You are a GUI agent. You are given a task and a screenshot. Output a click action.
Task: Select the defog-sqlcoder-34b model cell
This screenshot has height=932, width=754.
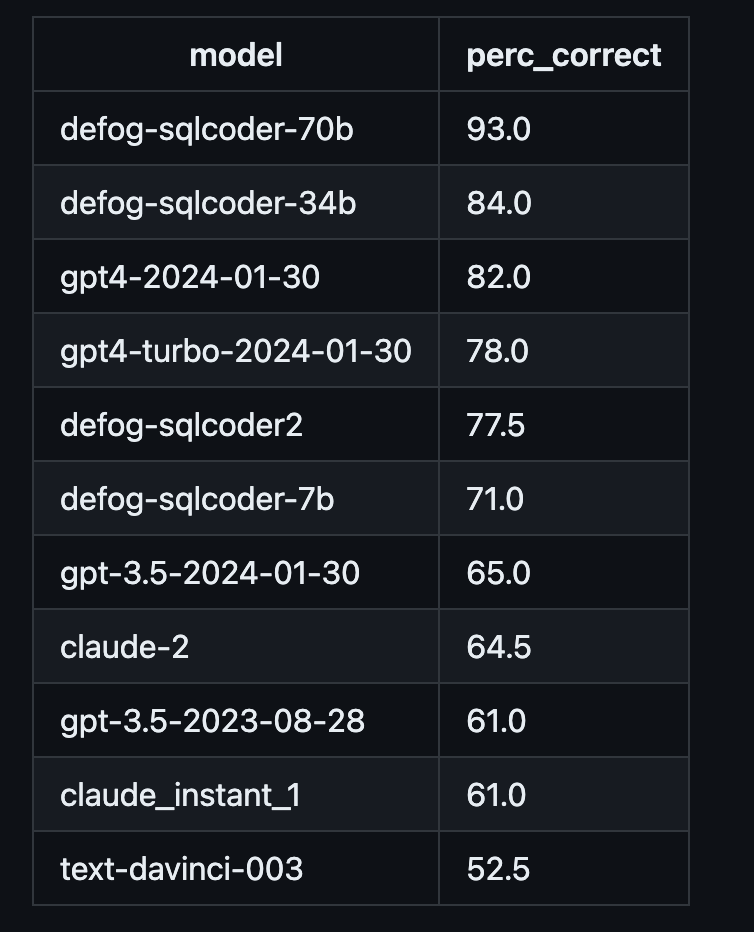(208, 203)
